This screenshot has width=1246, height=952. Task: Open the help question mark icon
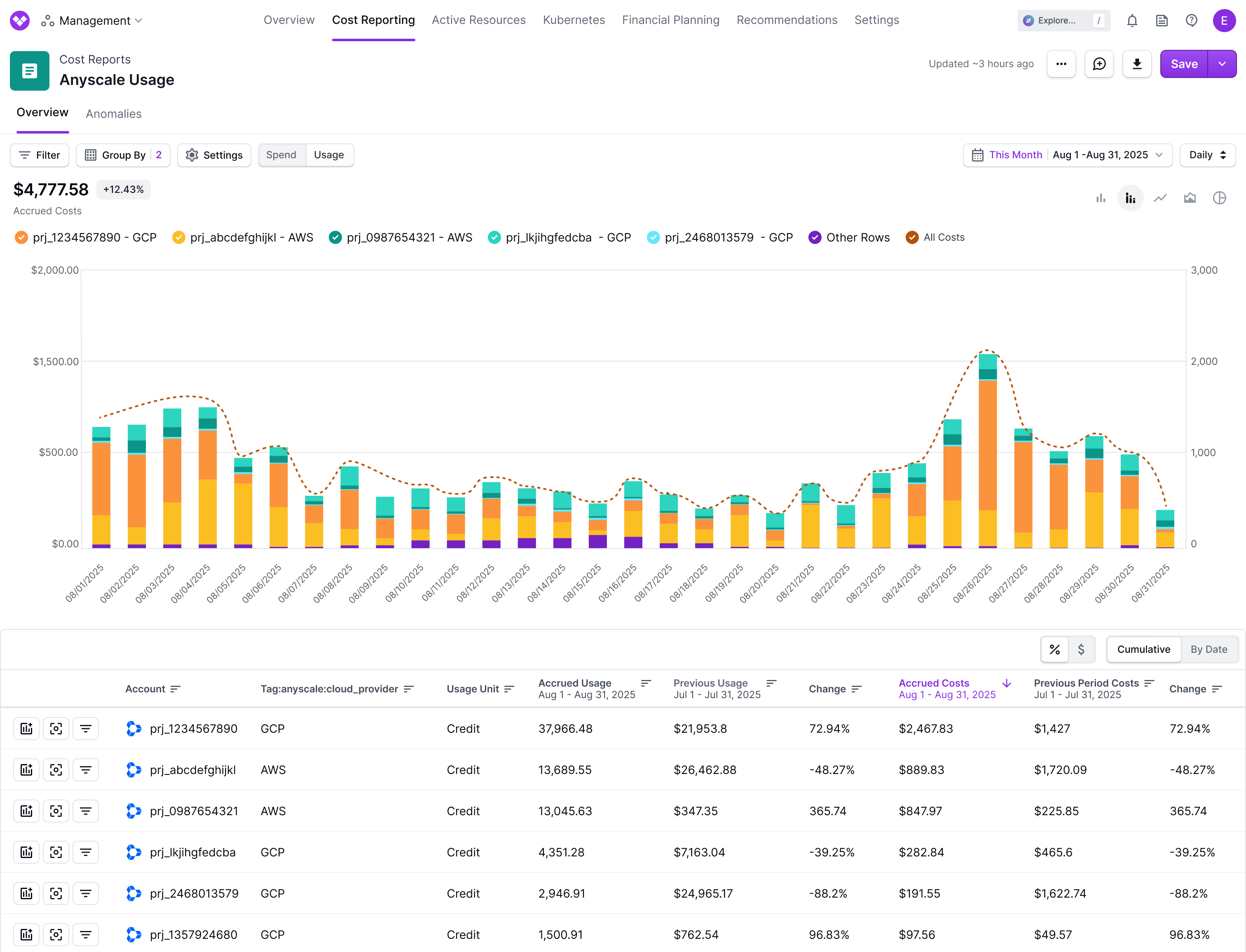tap(1191, 21)
